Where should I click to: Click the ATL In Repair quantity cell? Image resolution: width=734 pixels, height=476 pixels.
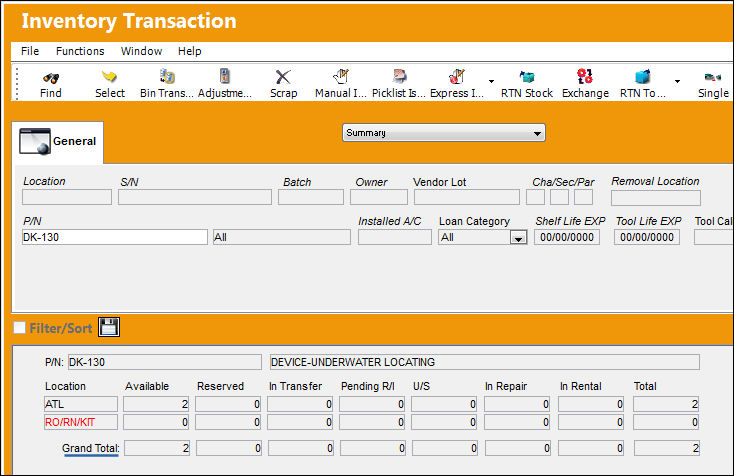[x=517, y=404]
